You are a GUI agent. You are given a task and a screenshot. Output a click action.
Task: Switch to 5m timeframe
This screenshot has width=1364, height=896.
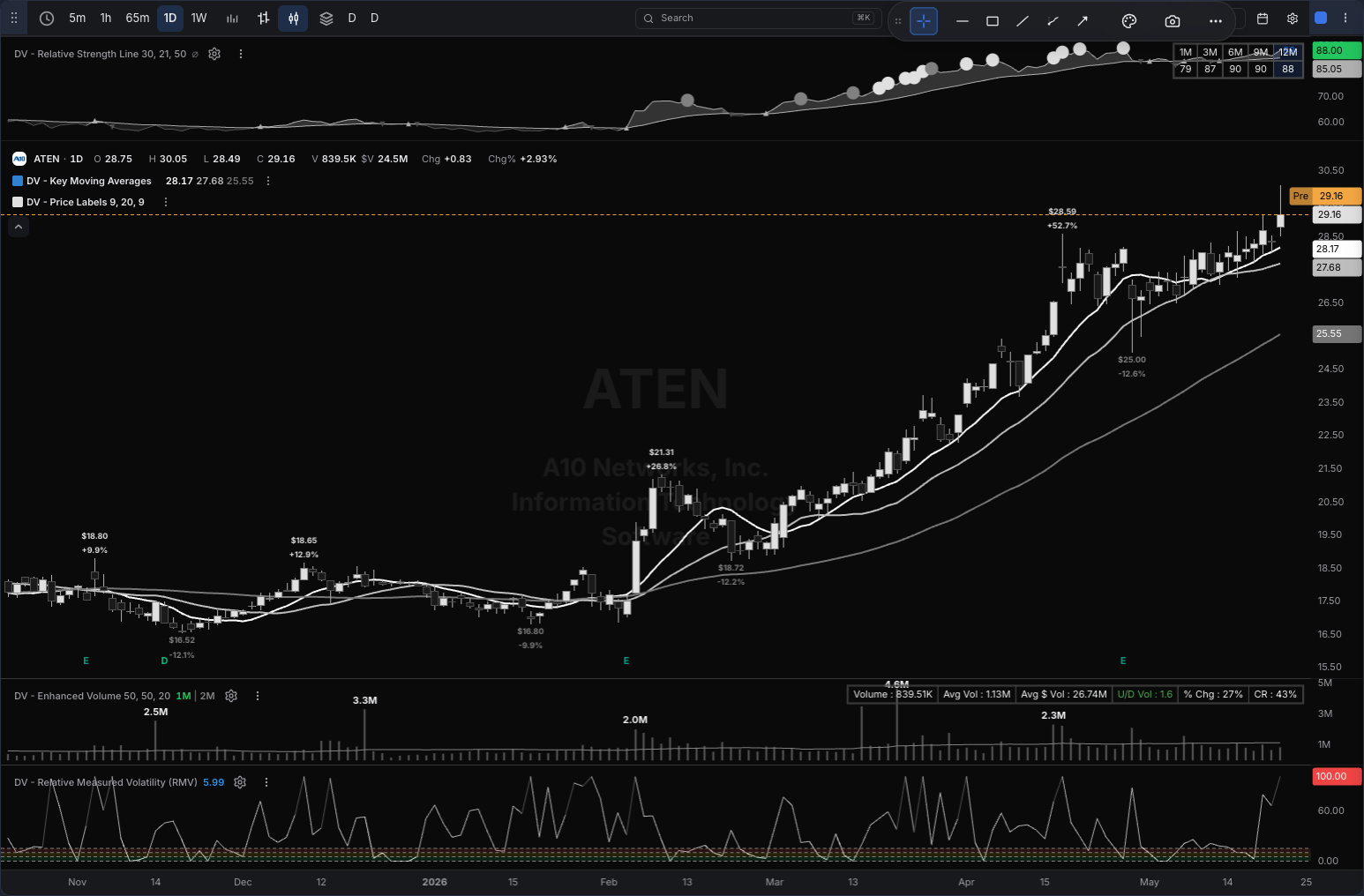78,18
